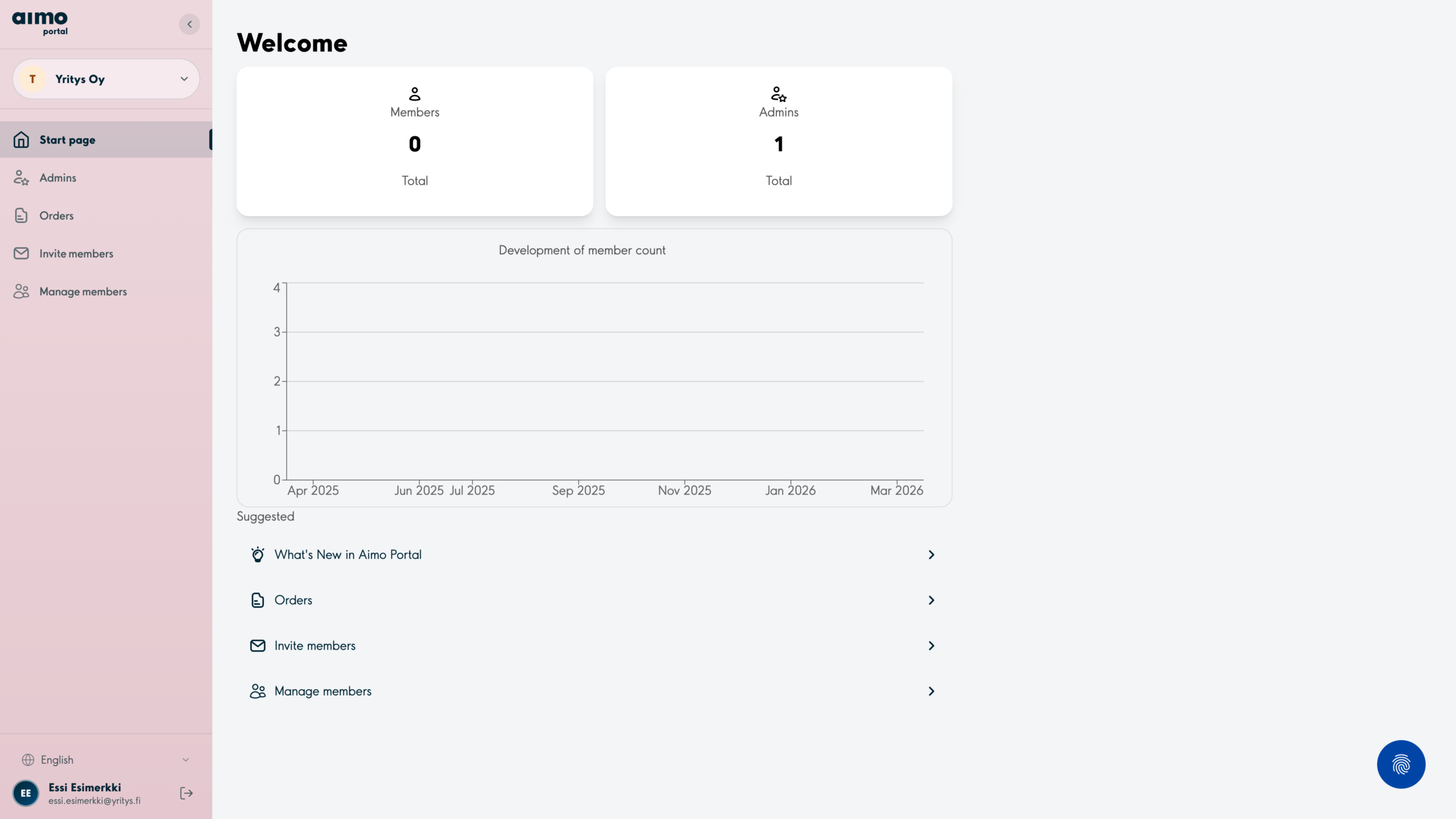
Task: Collapse the sidebar with the arrow button
Action: 189,24
